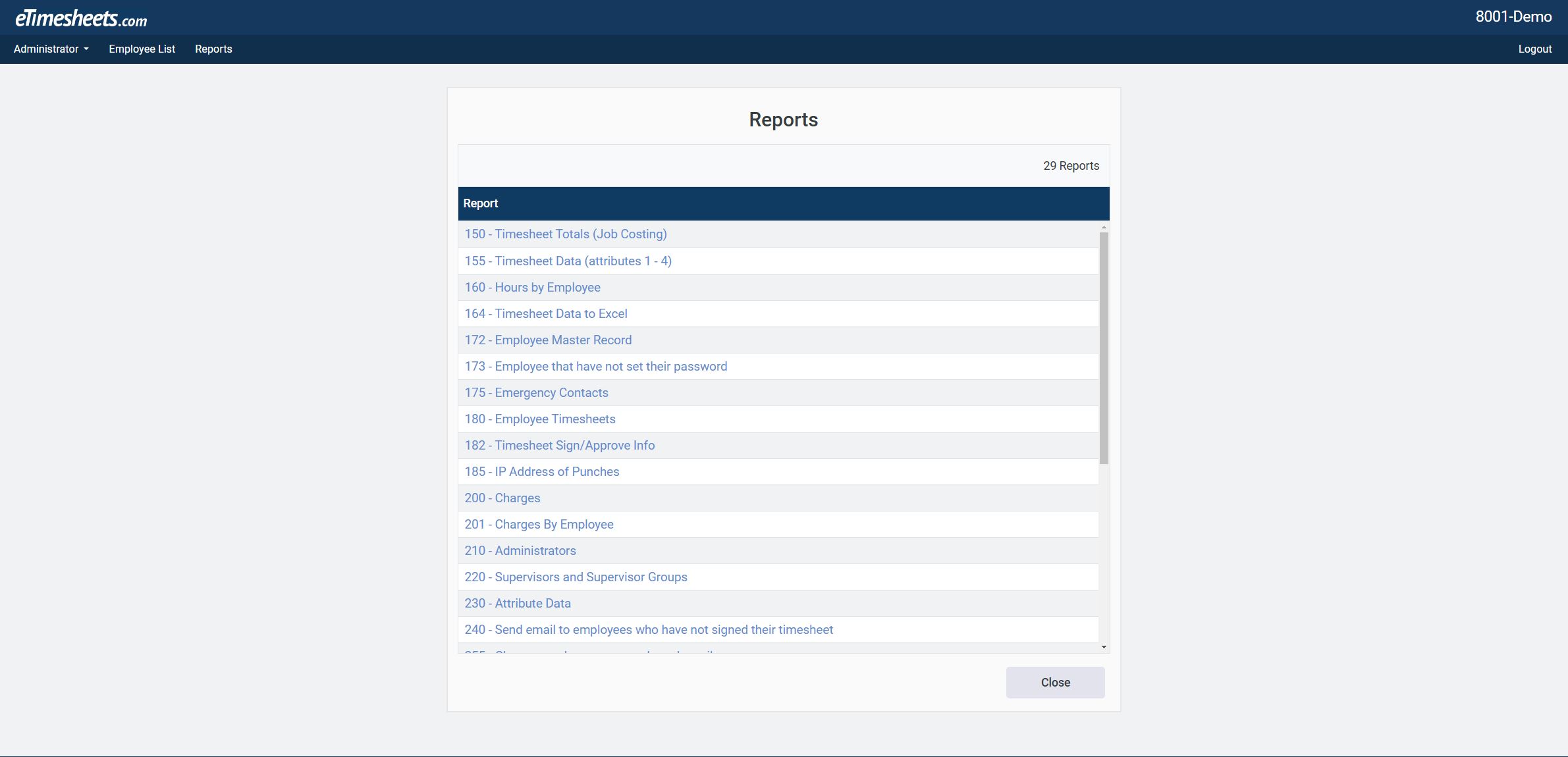Click the report list scrollbar thumb

tap(1104, 348)
